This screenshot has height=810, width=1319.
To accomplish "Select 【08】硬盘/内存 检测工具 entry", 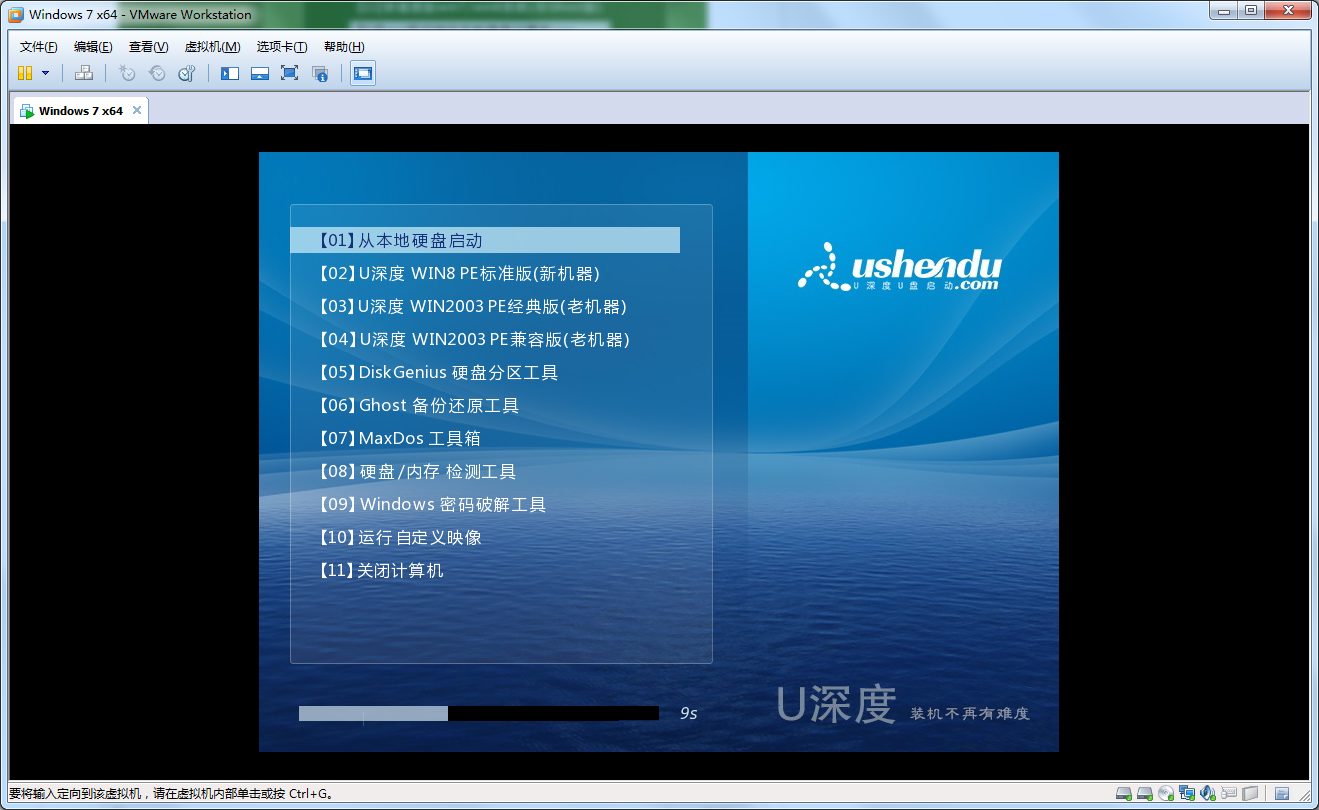I will click(x=416, y=471).
